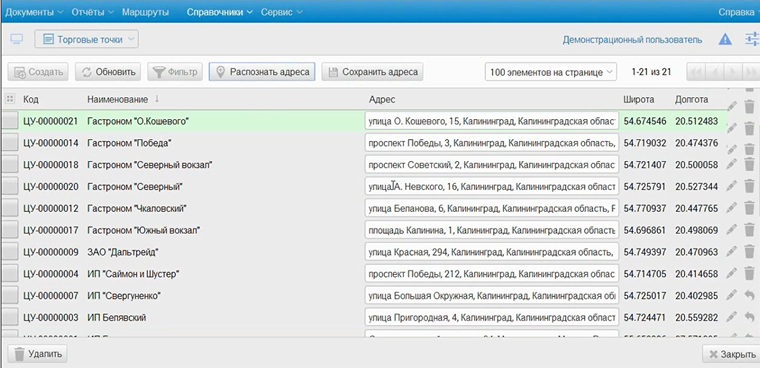Tick row selector for ЦУ-00000017
This screenshot has height=368, width=760.
click(9, 230)
